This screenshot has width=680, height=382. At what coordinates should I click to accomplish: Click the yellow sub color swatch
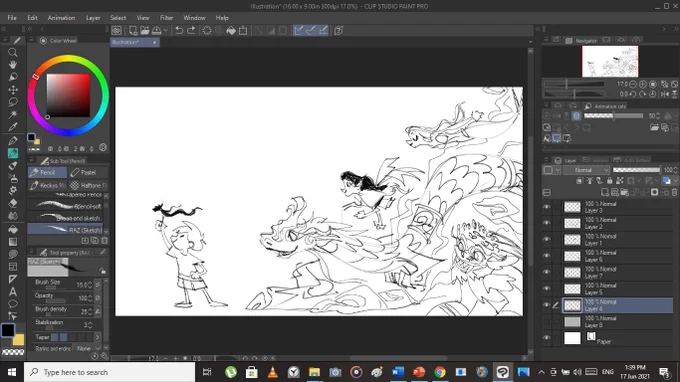(x=18, y=340)
